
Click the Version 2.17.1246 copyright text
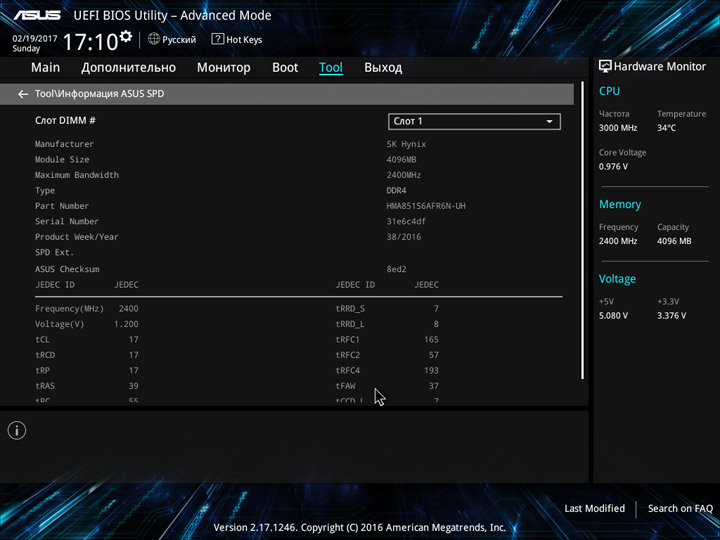pyautogui.click(x=360, y=528)
